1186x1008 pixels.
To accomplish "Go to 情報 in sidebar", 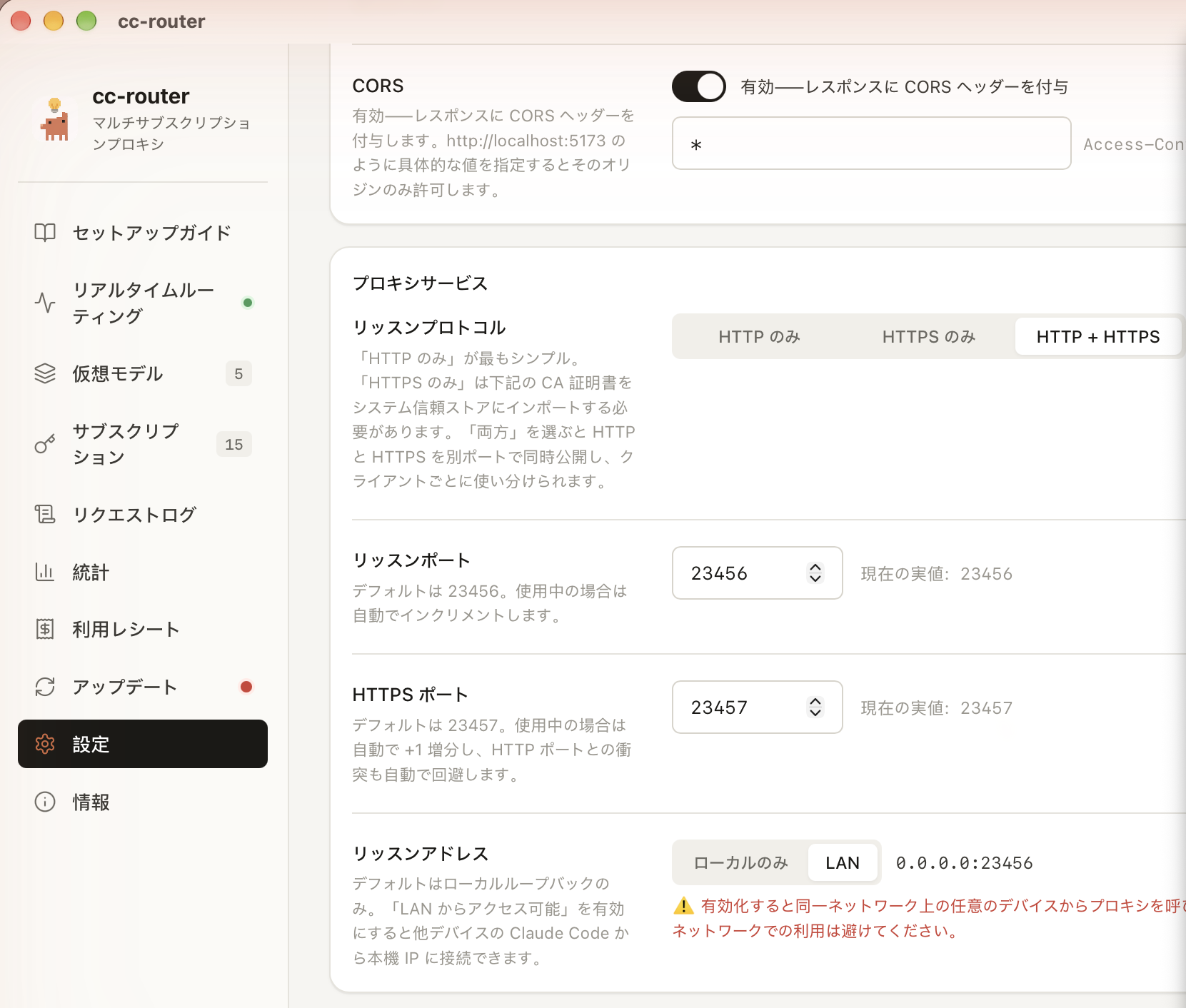I will coord(143,802).
